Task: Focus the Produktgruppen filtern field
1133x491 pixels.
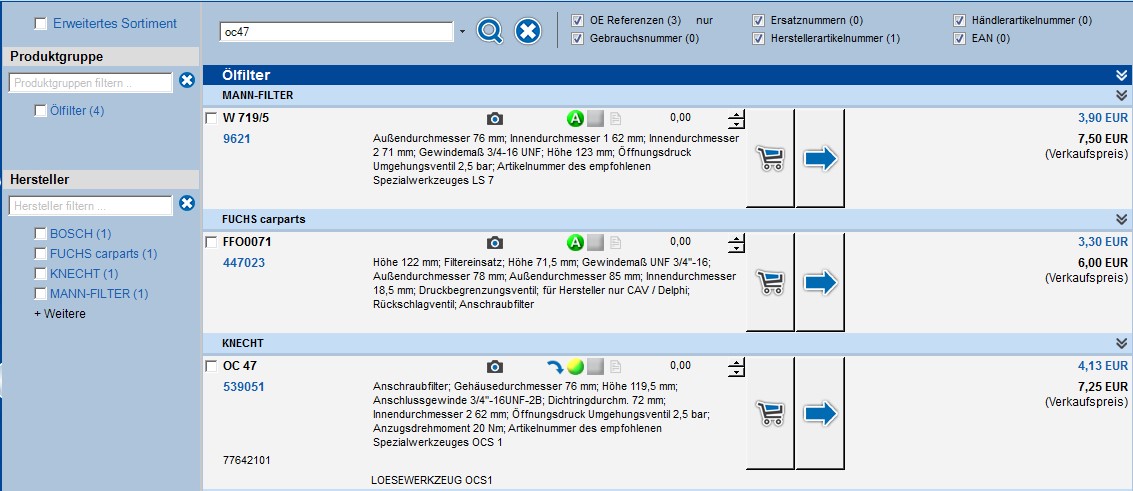Action: pyautogui.click(x=90, y=83)
